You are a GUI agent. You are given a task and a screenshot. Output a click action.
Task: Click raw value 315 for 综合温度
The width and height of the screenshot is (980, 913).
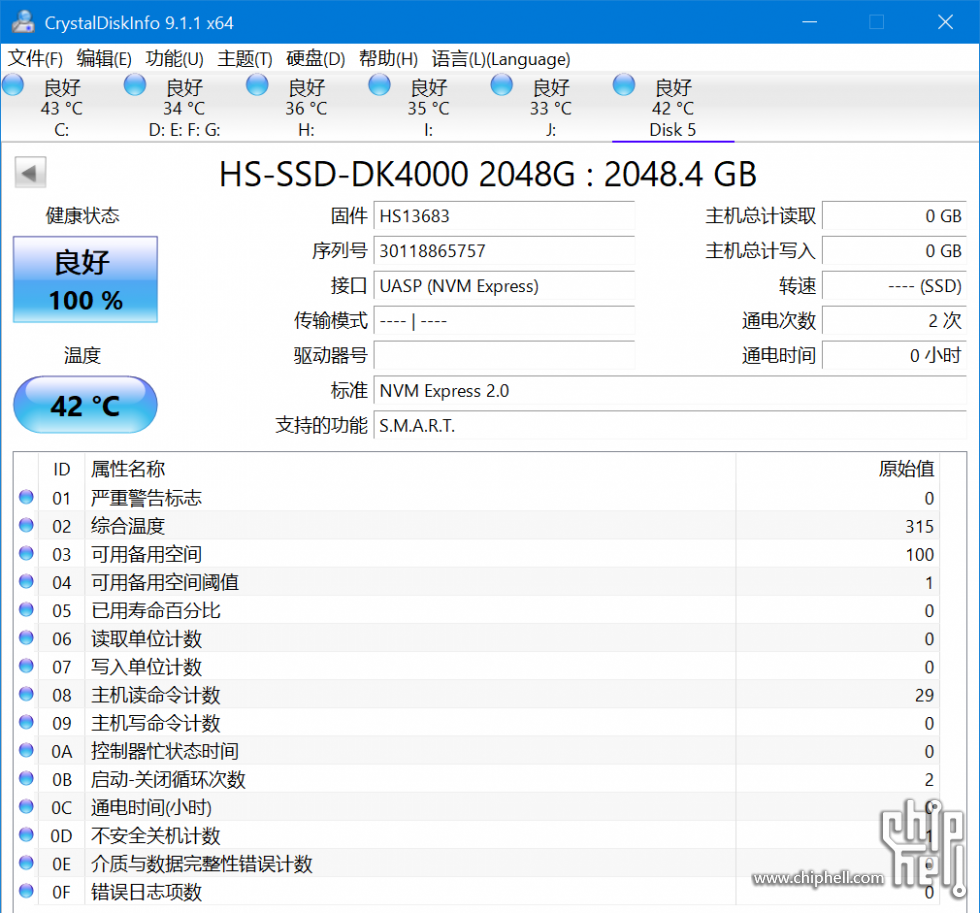[x=919, y=526]
